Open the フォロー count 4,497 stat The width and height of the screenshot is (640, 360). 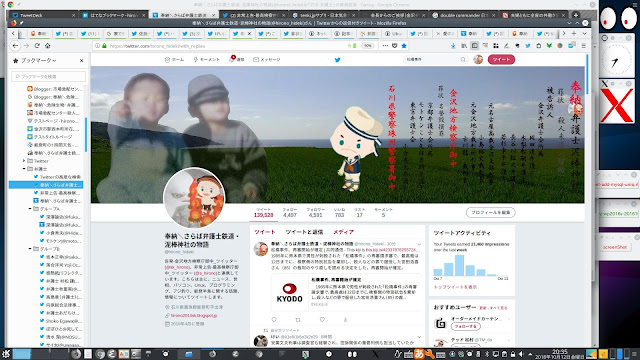290,212
